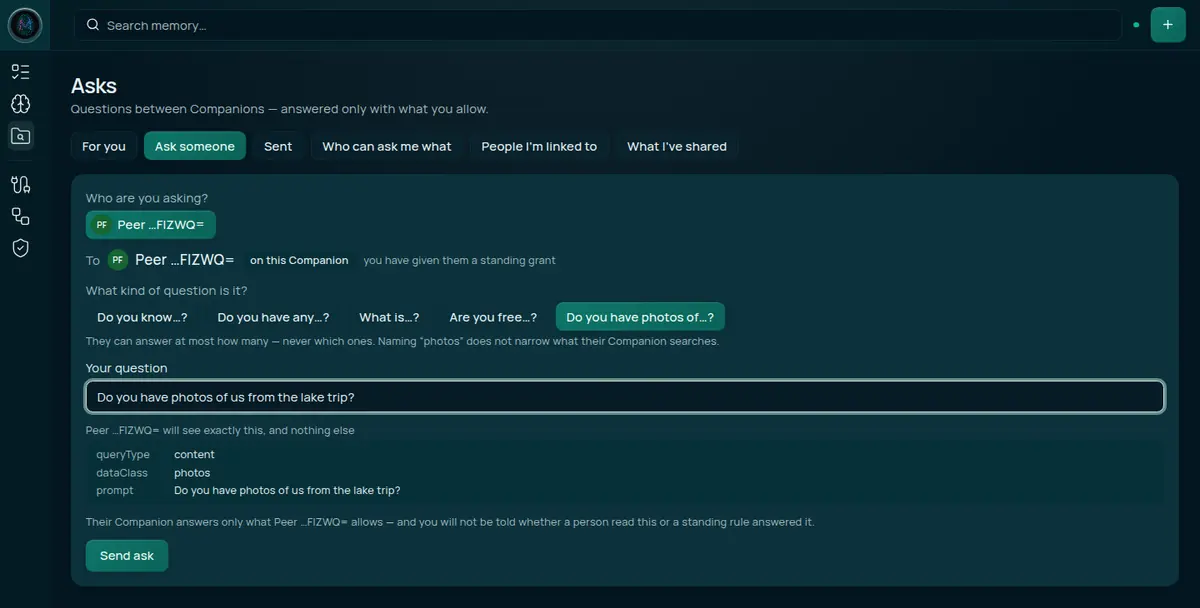Image resolution: width=1200 pixels, height=608 pixels.
Task: Select the folder search sidebar icon
Action: [21, 136]
